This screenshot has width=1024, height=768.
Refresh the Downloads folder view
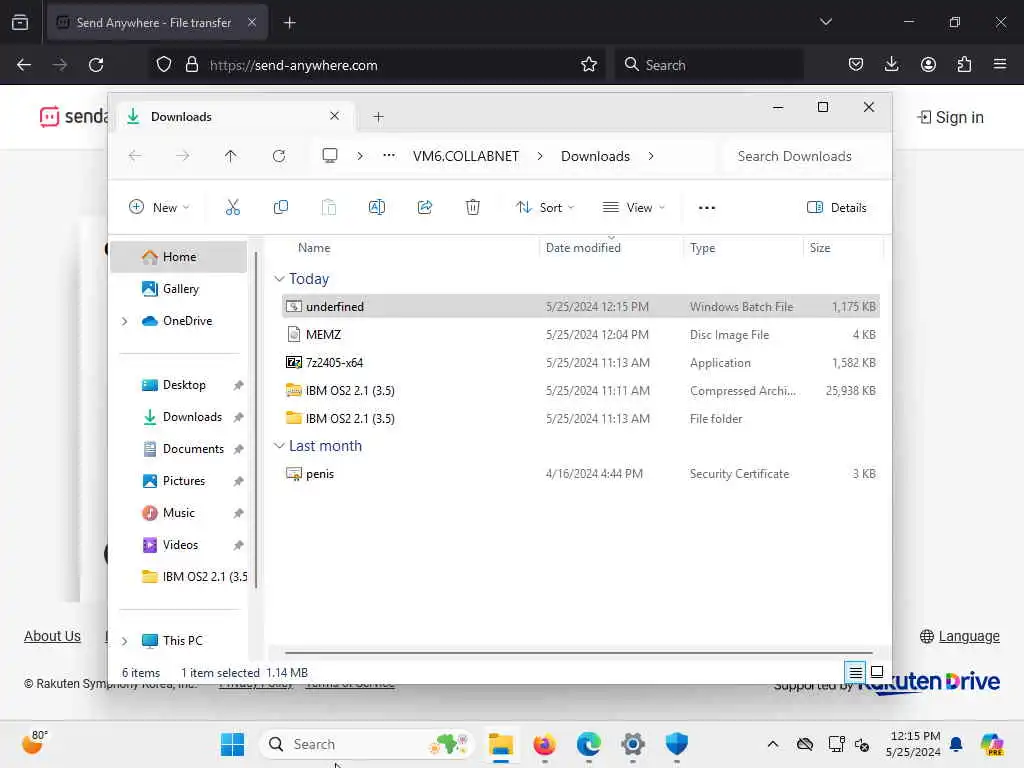coord(279,156)
